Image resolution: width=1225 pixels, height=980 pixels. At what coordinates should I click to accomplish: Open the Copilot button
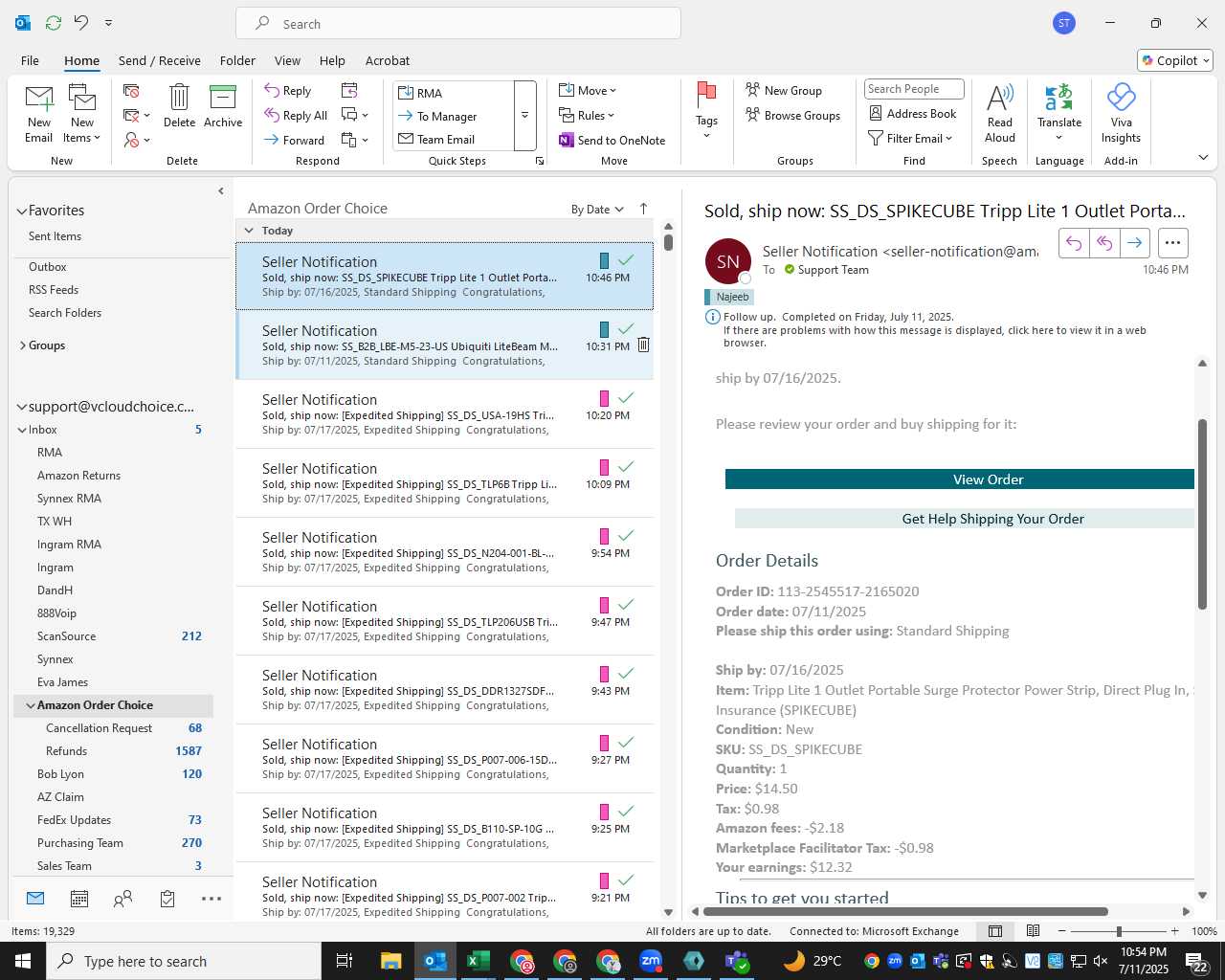pos(1175,60)
